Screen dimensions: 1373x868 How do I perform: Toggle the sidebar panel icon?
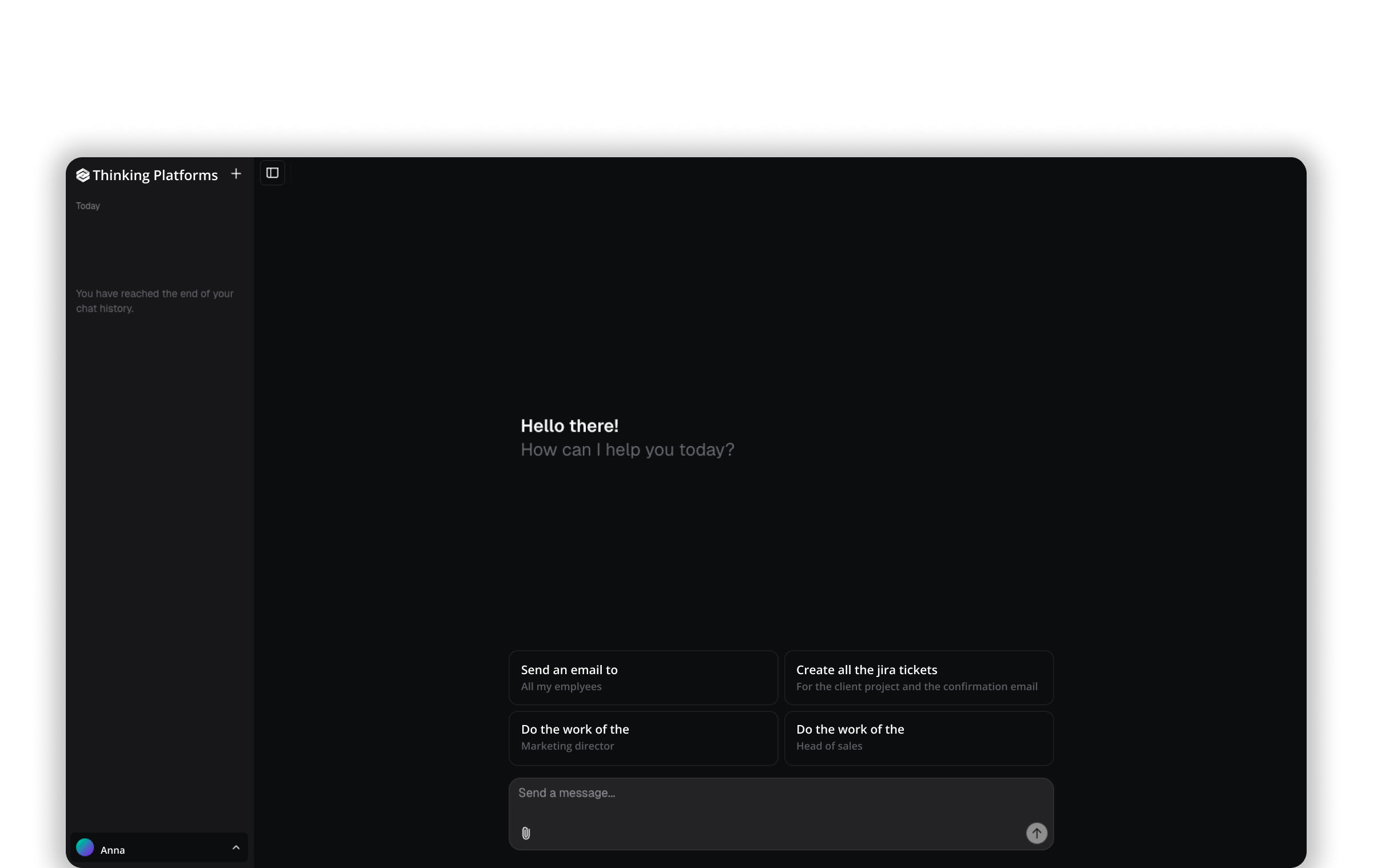[x=272, y=173]
